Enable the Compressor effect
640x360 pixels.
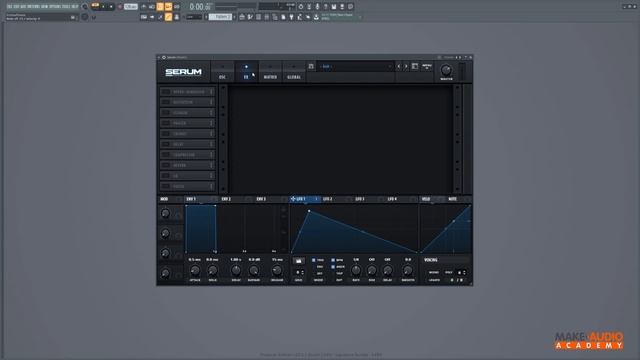click(x=165, y=155)
